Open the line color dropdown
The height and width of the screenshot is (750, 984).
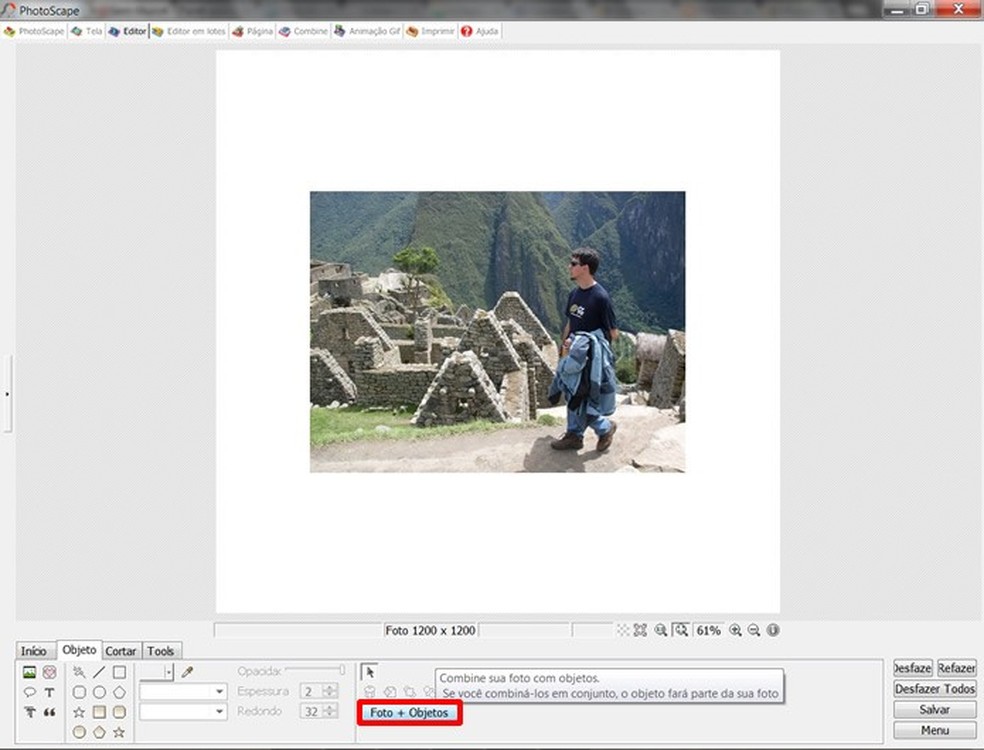click(168, 672)
